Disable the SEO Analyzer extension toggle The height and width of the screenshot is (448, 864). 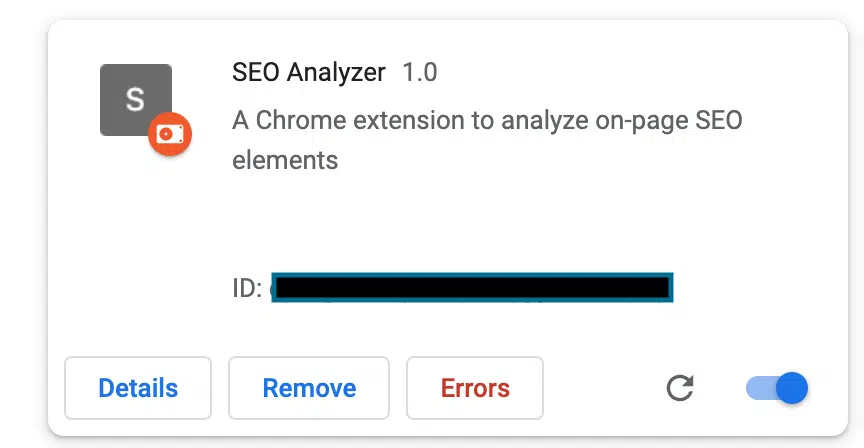777,388
